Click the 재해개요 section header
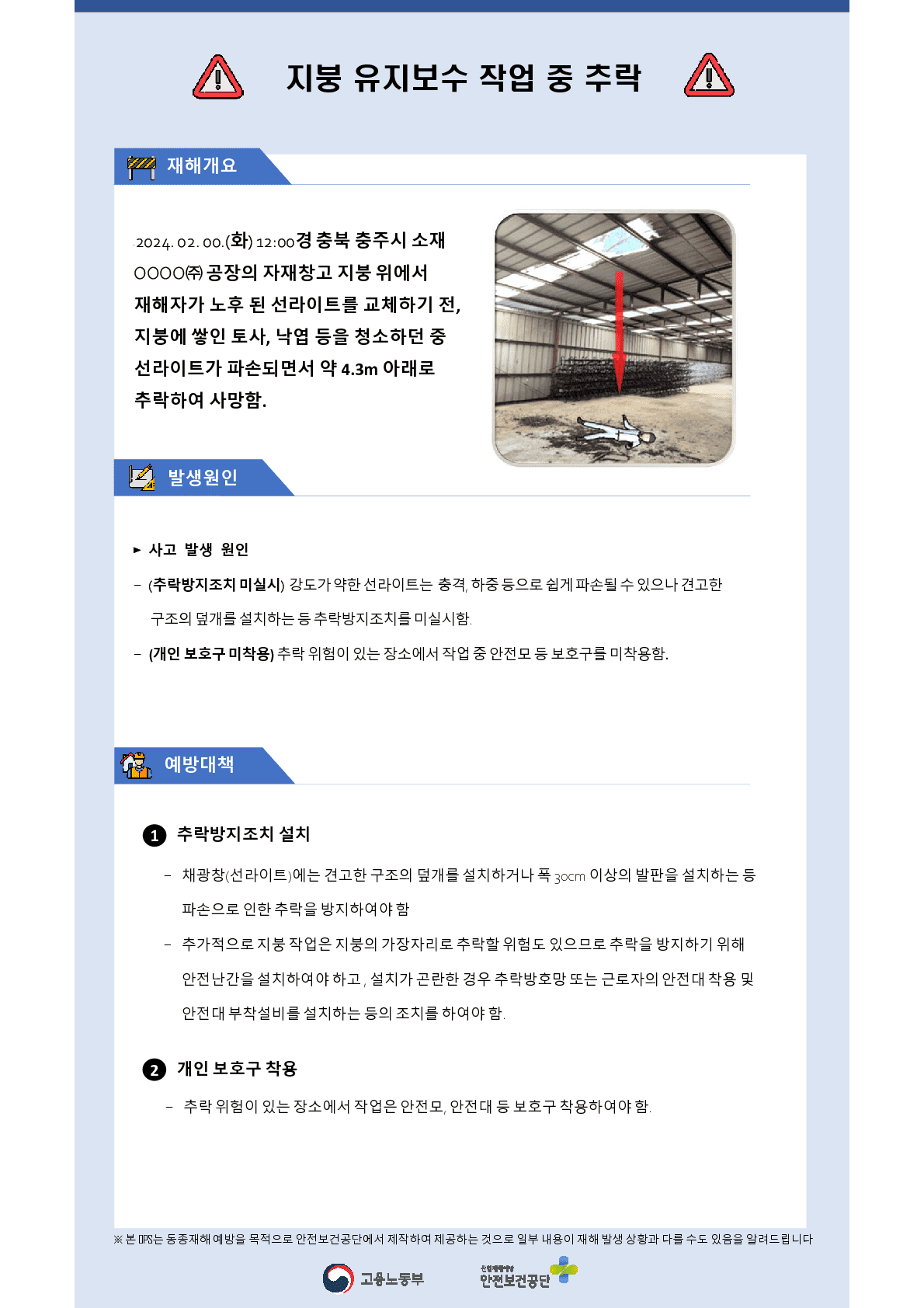Screen dimensions: 924x1308 click(203, 166)
